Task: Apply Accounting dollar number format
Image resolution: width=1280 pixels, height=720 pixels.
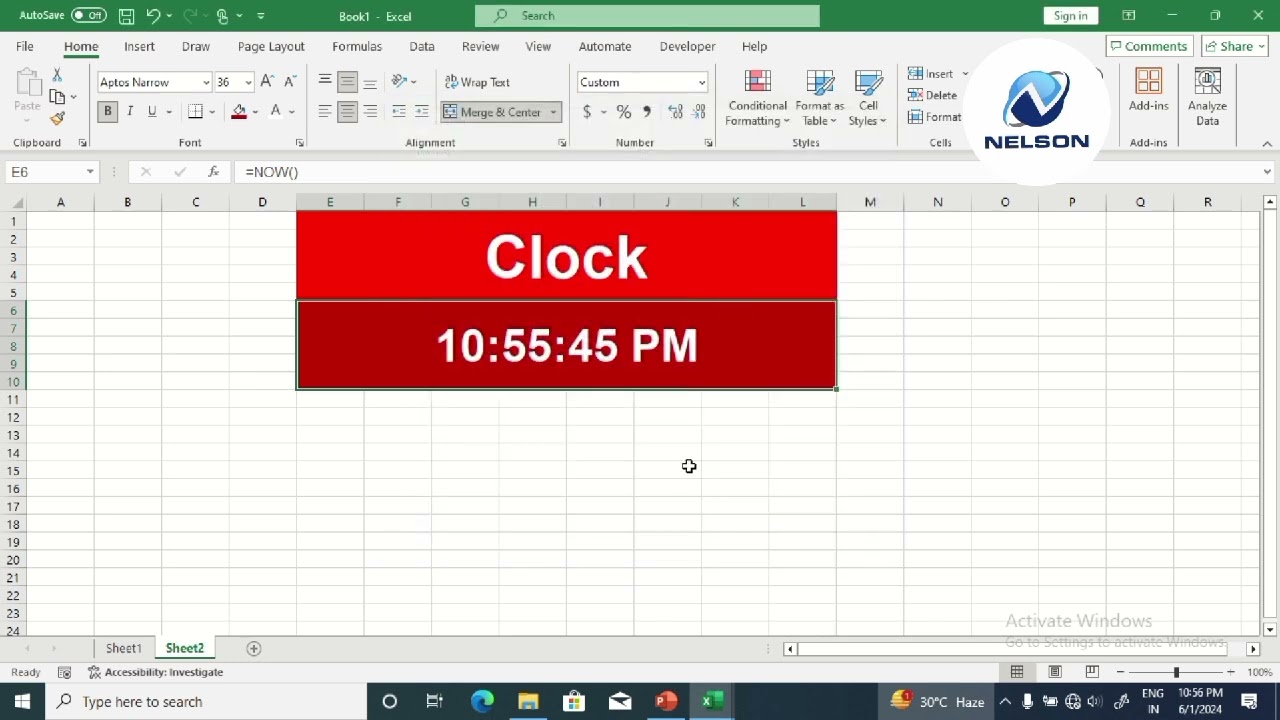Action: 587,112
